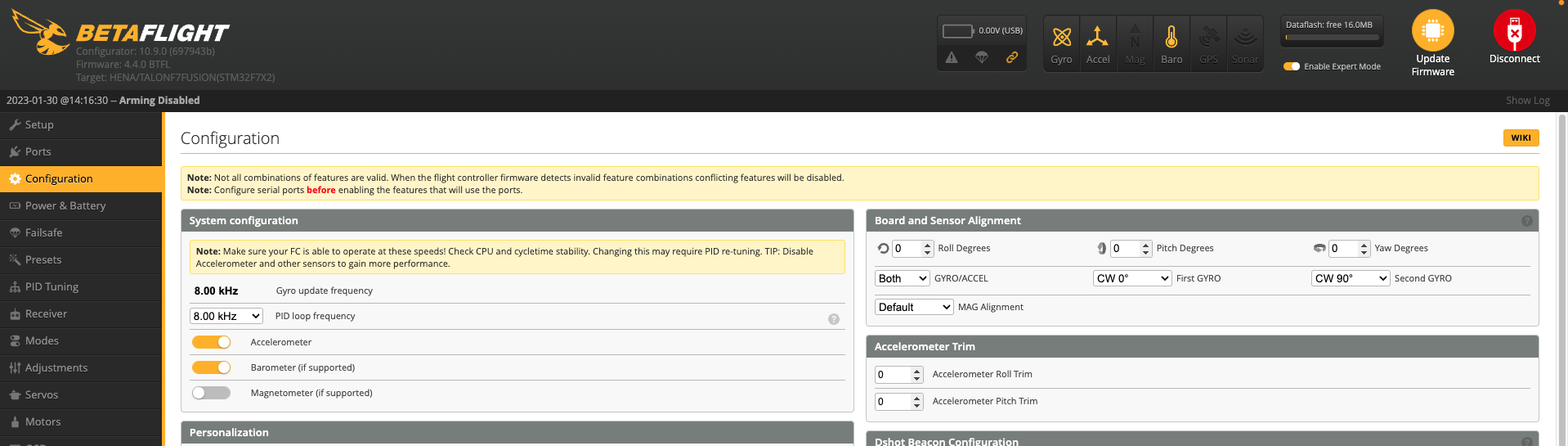Open the Second GYRO alignment dropdown
This screenshot has height=446, width=1568.
[x=1351, y=278]
